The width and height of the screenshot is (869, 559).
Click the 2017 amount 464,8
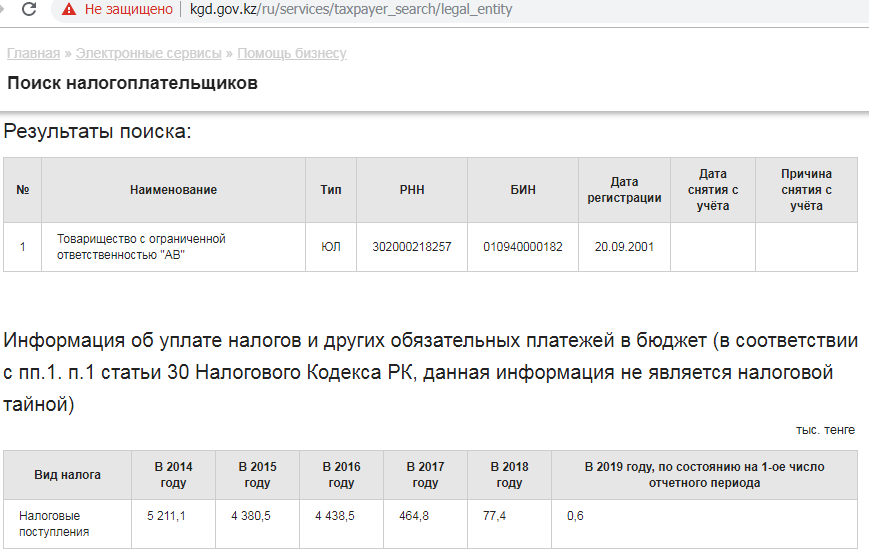click(x=414, y=516)
